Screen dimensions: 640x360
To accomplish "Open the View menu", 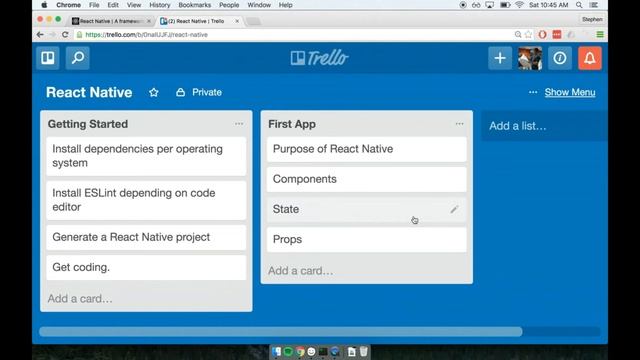I will pyautogui.click(x=134, y=5).
